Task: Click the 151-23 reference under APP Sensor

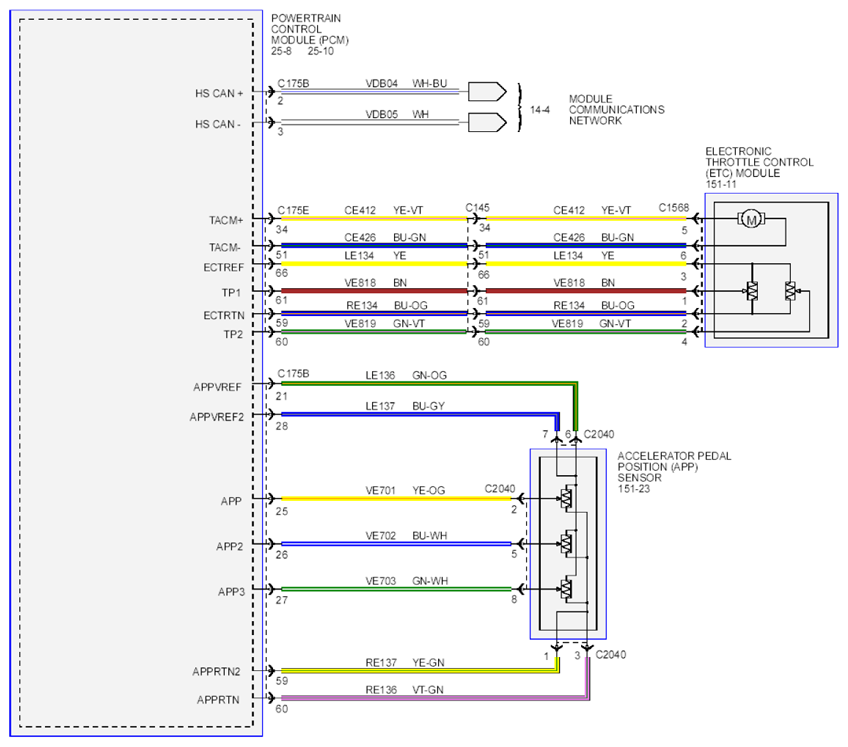Action: 634,489
